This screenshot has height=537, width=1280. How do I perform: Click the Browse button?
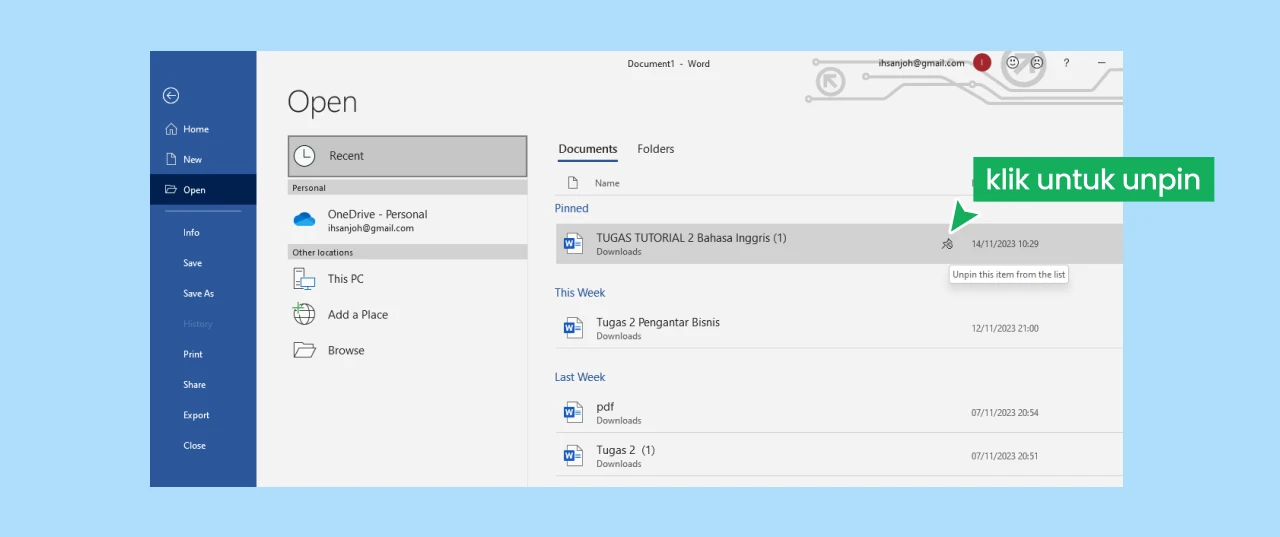(x=407, y=350)
